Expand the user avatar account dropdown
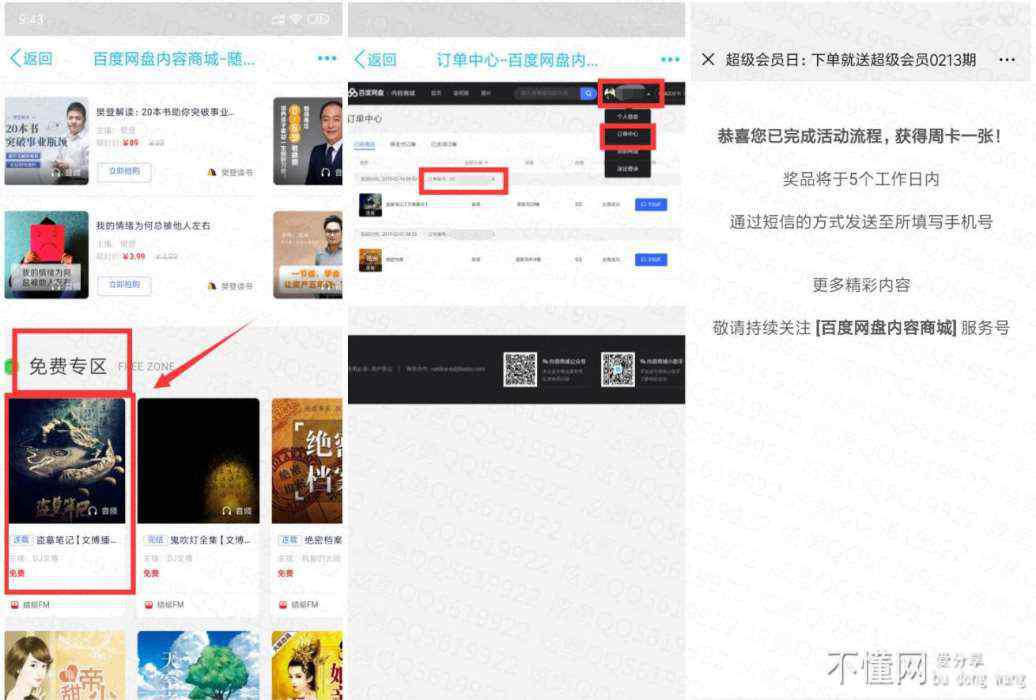This screenshot has height=700, width=1036. click(x=630, y=94)
